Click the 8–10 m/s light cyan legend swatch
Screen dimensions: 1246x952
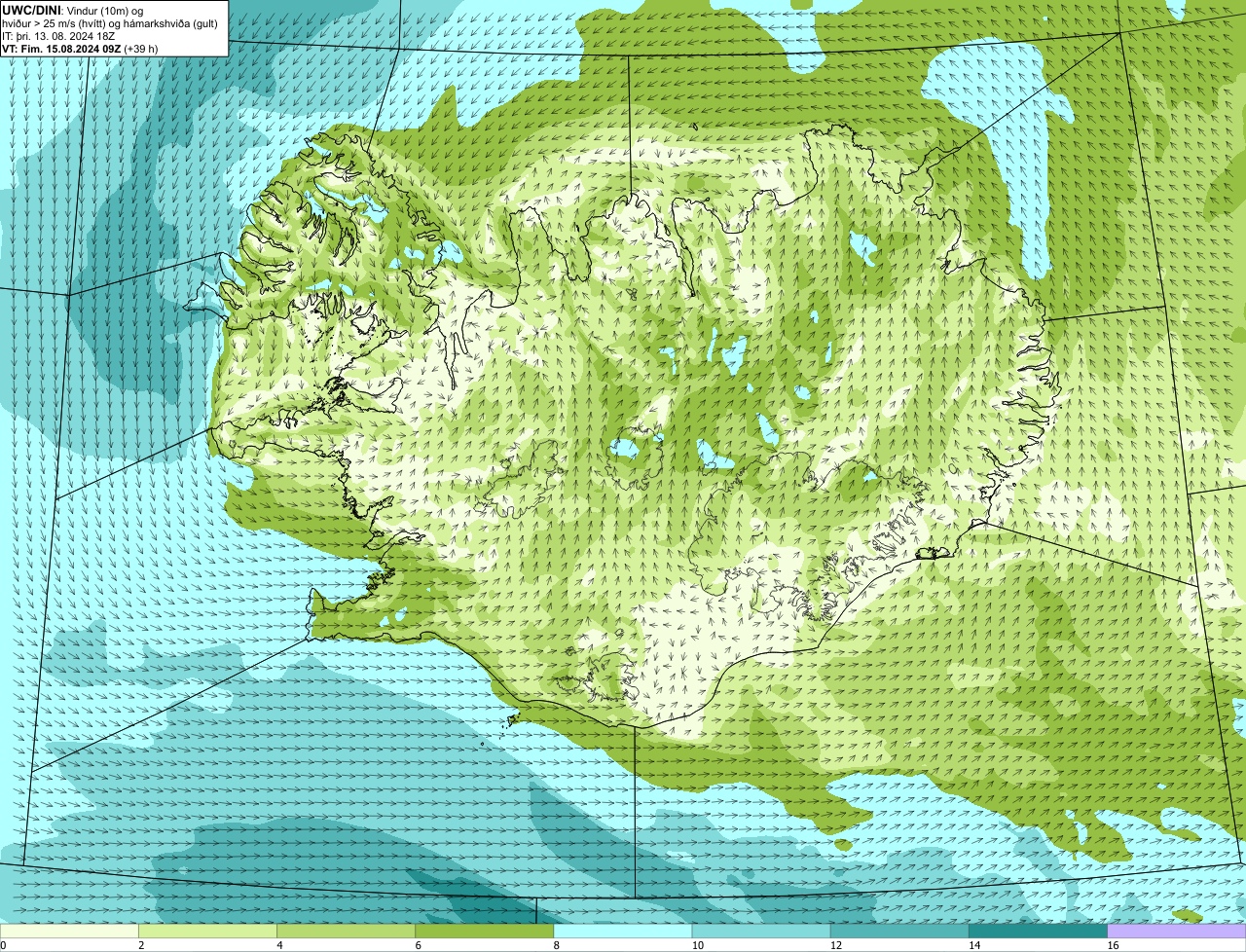(x=623, y=931)
